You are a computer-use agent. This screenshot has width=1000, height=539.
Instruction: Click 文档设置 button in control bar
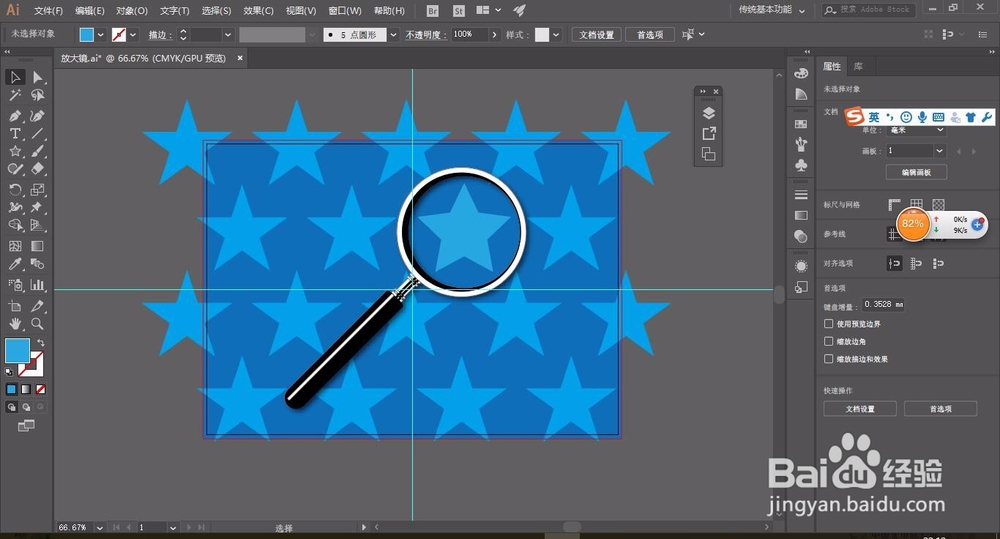pos(596,35)
